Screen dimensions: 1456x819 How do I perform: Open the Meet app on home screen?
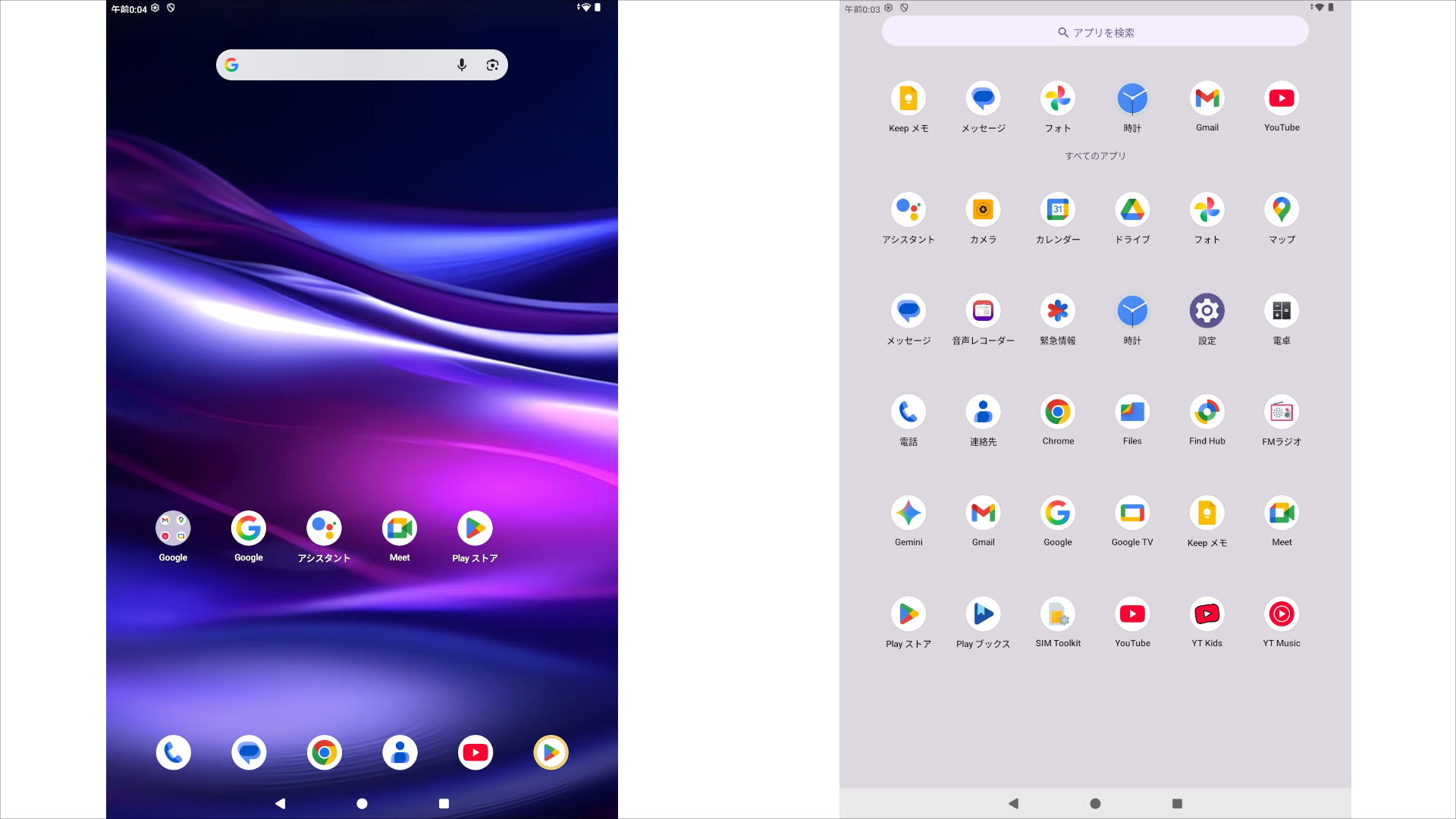click(400, 529)
